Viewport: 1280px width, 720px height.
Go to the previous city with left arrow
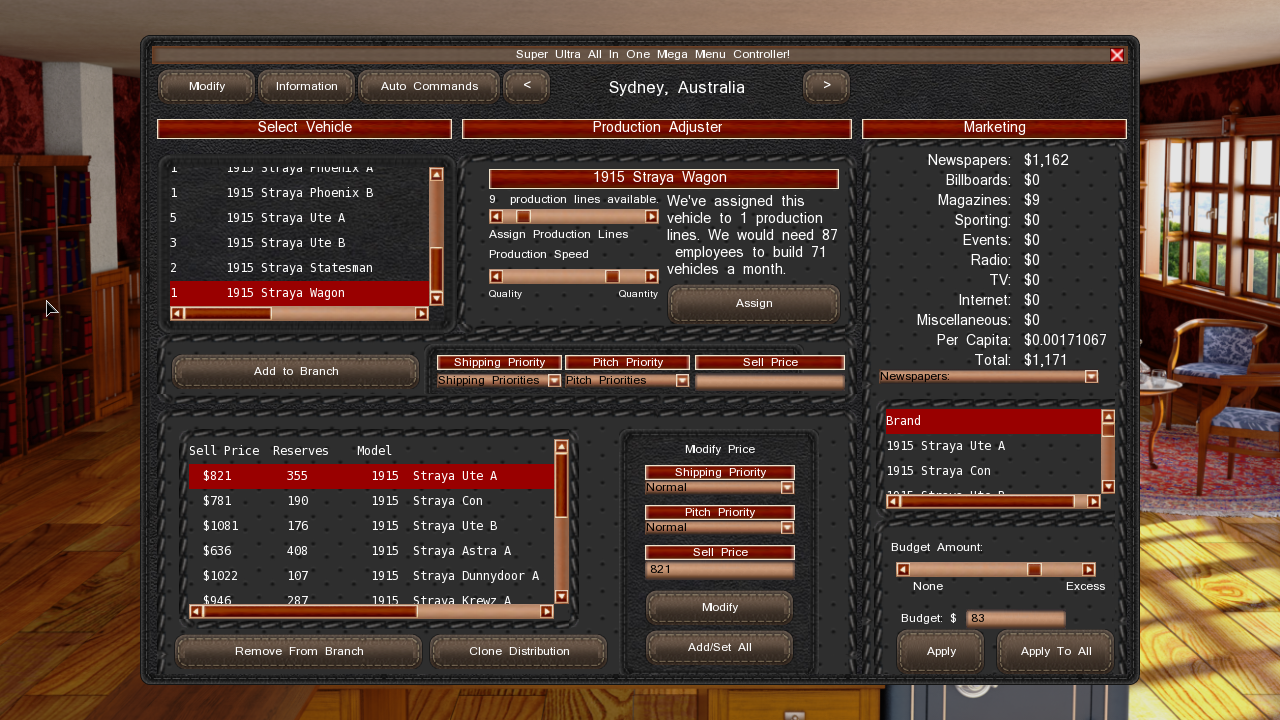point(526,87)
